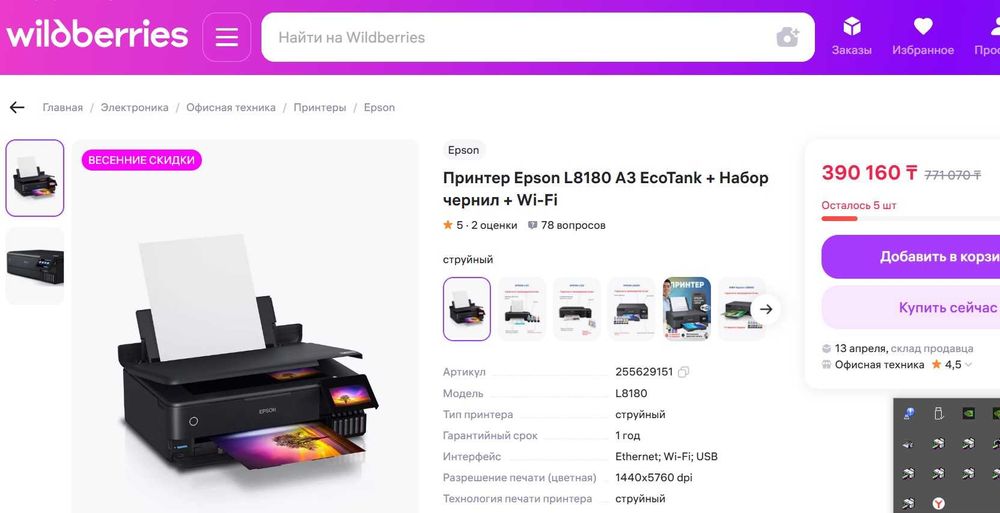This screenshot has height=513, width=1000.
Task: Open the Epson brand tag
Action: [464, 150]
